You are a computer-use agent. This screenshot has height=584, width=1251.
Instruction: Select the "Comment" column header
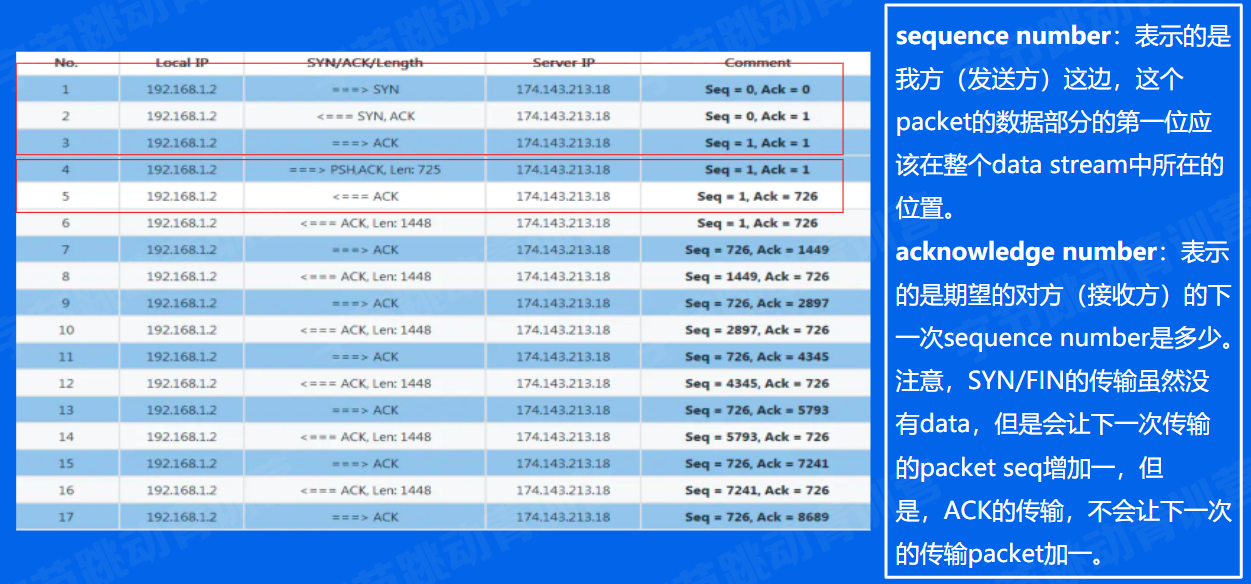(757, 63)
